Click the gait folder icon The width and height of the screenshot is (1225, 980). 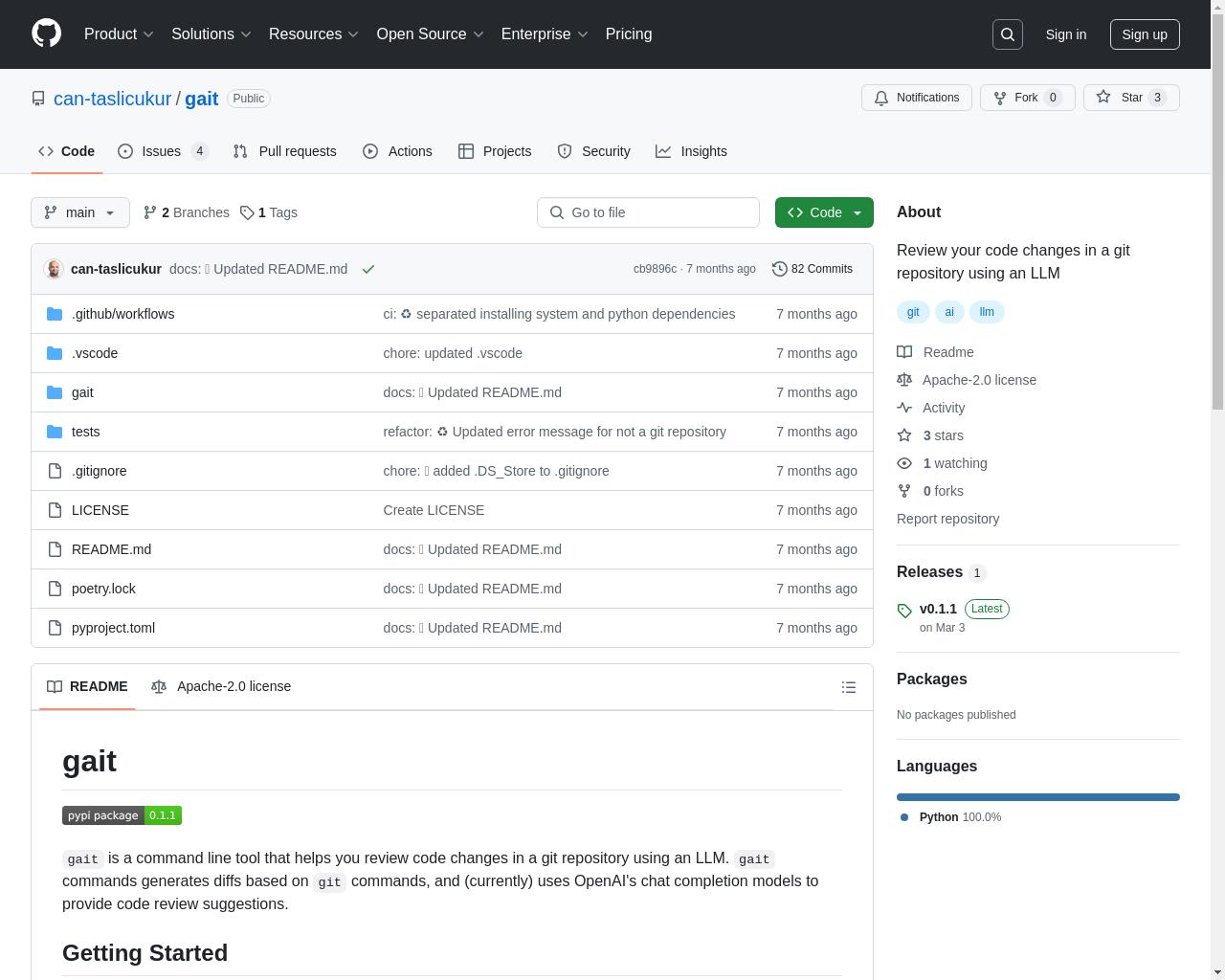[55, 392]
